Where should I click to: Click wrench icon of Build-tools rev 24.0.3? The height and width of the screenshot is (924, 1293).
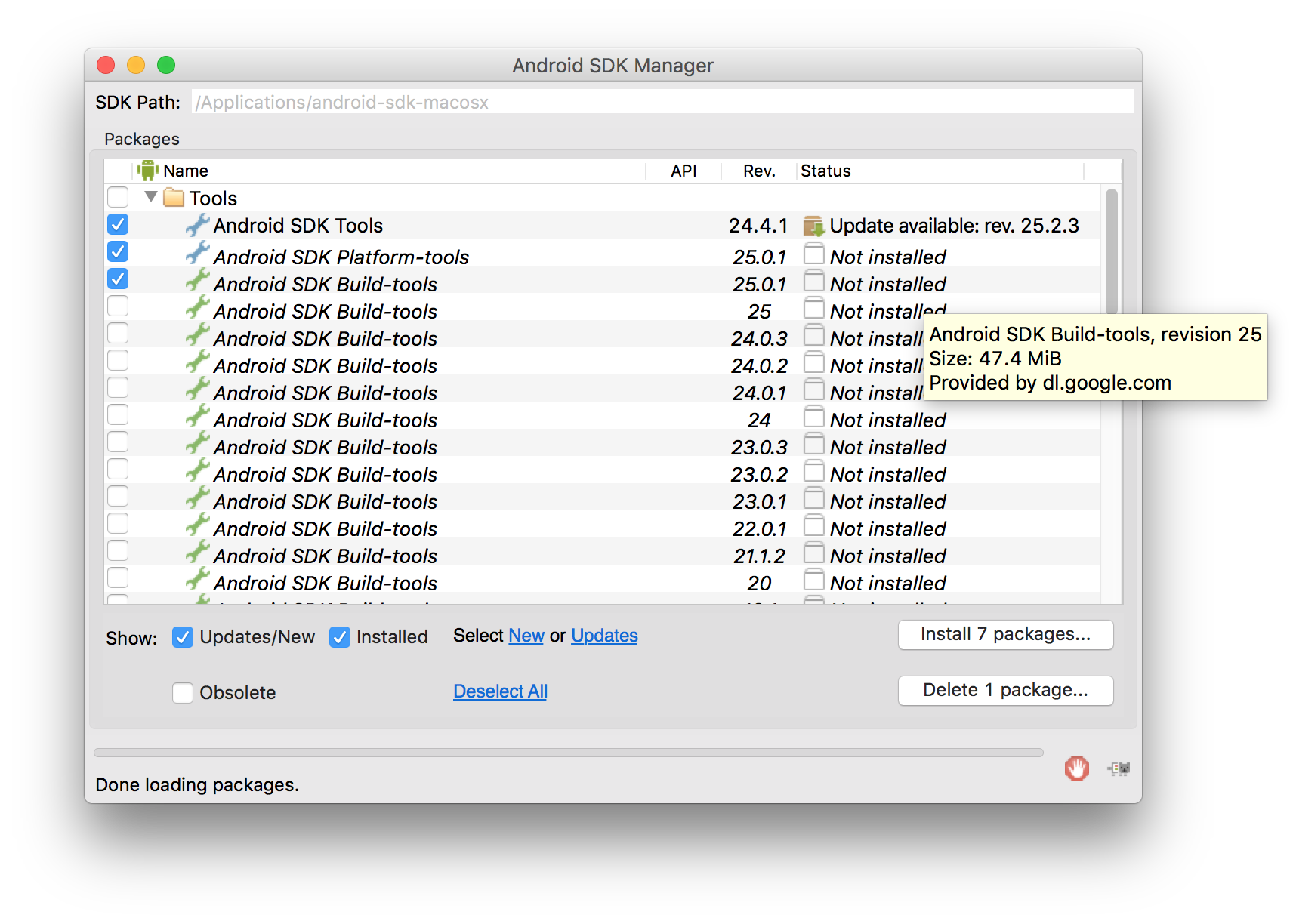197,335
